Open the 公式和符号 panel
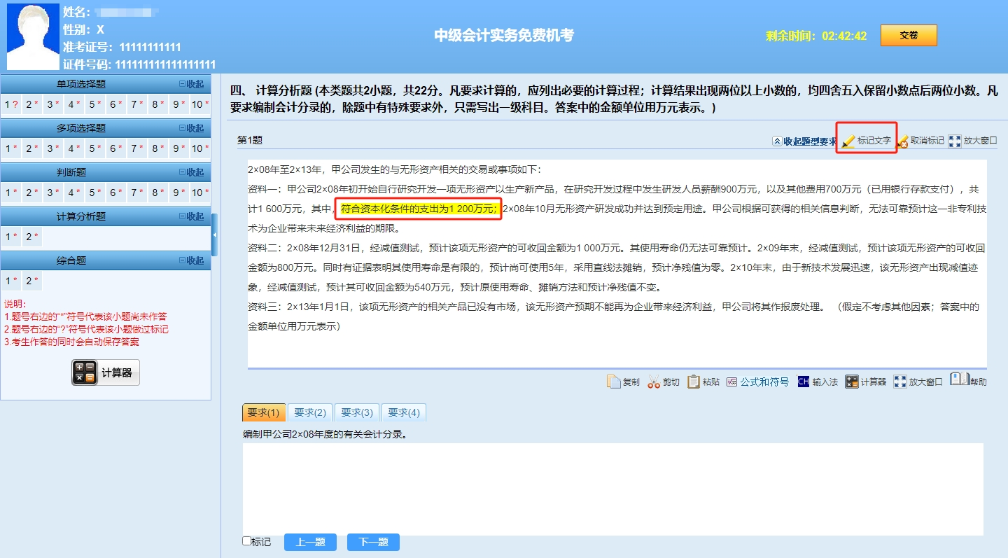Screen dimensions: 1008x558 757,382
